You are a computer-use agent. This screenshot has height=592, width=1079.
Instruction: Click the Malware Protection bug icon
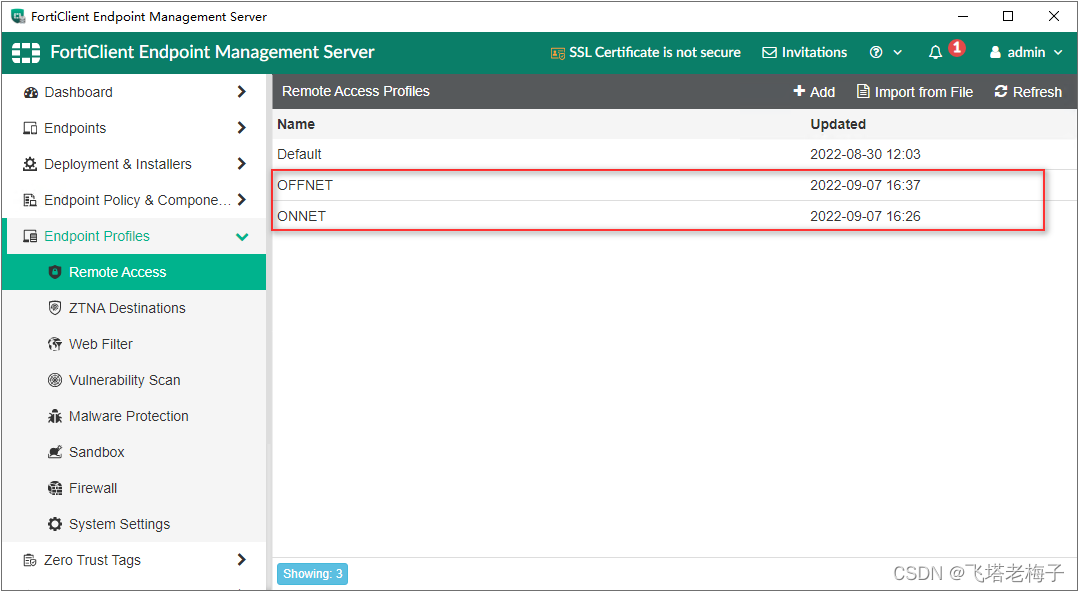(55, 416)
